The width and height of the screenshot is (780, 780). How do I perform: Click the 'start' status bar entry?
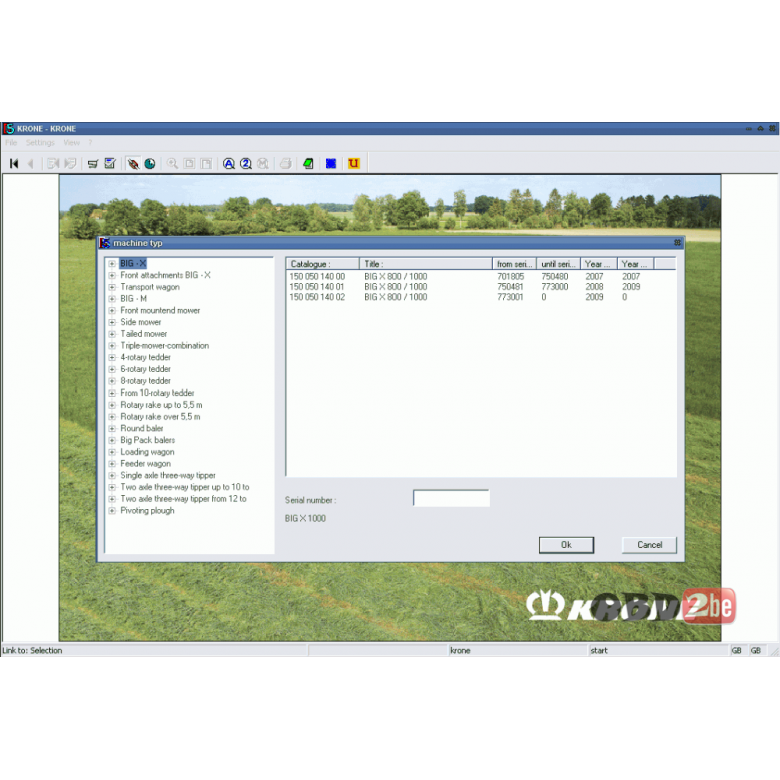coord(599,651)
